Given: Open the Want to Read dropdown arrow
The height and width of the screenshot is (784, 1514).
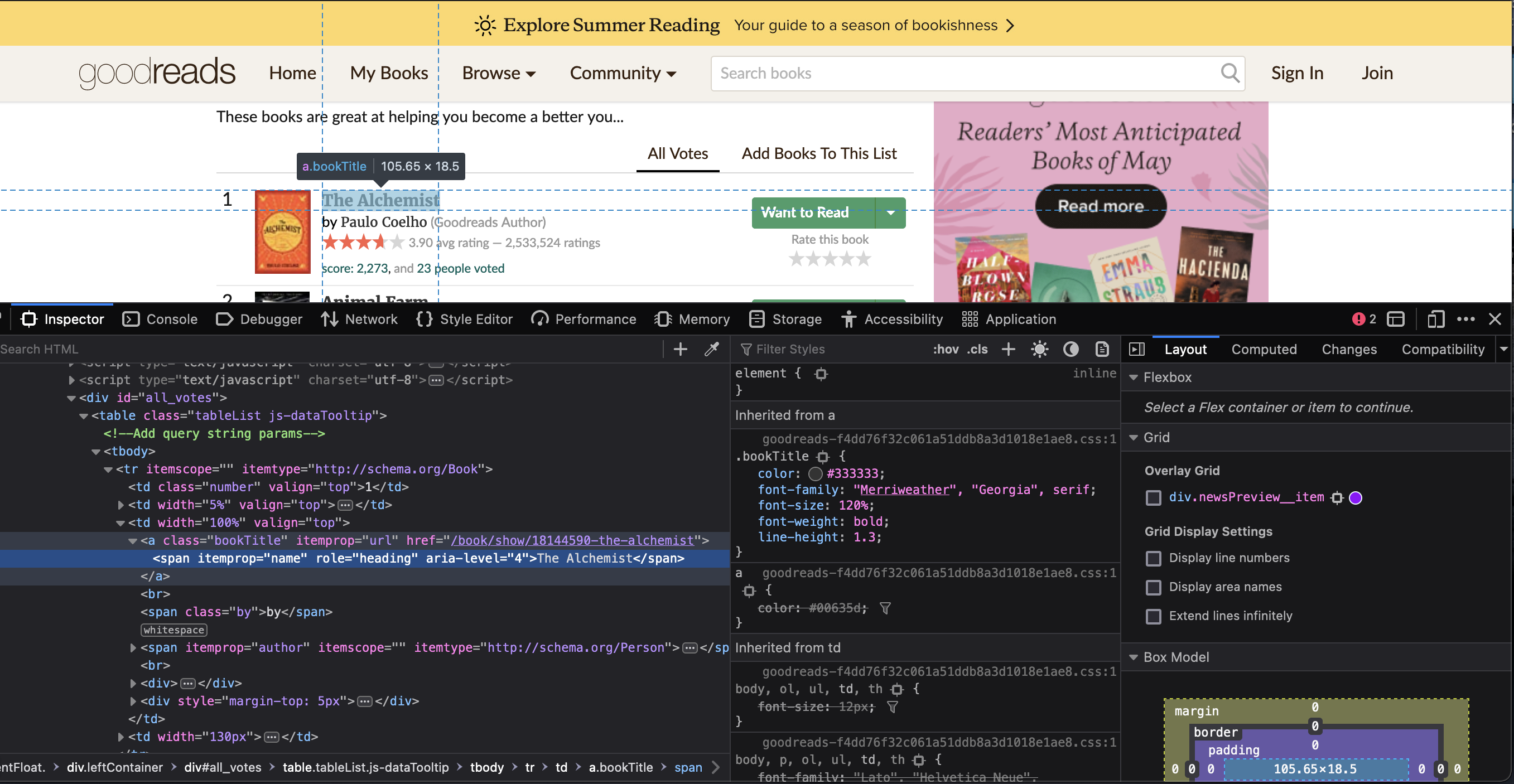Looking at the screenshot, I should point(890,212).
